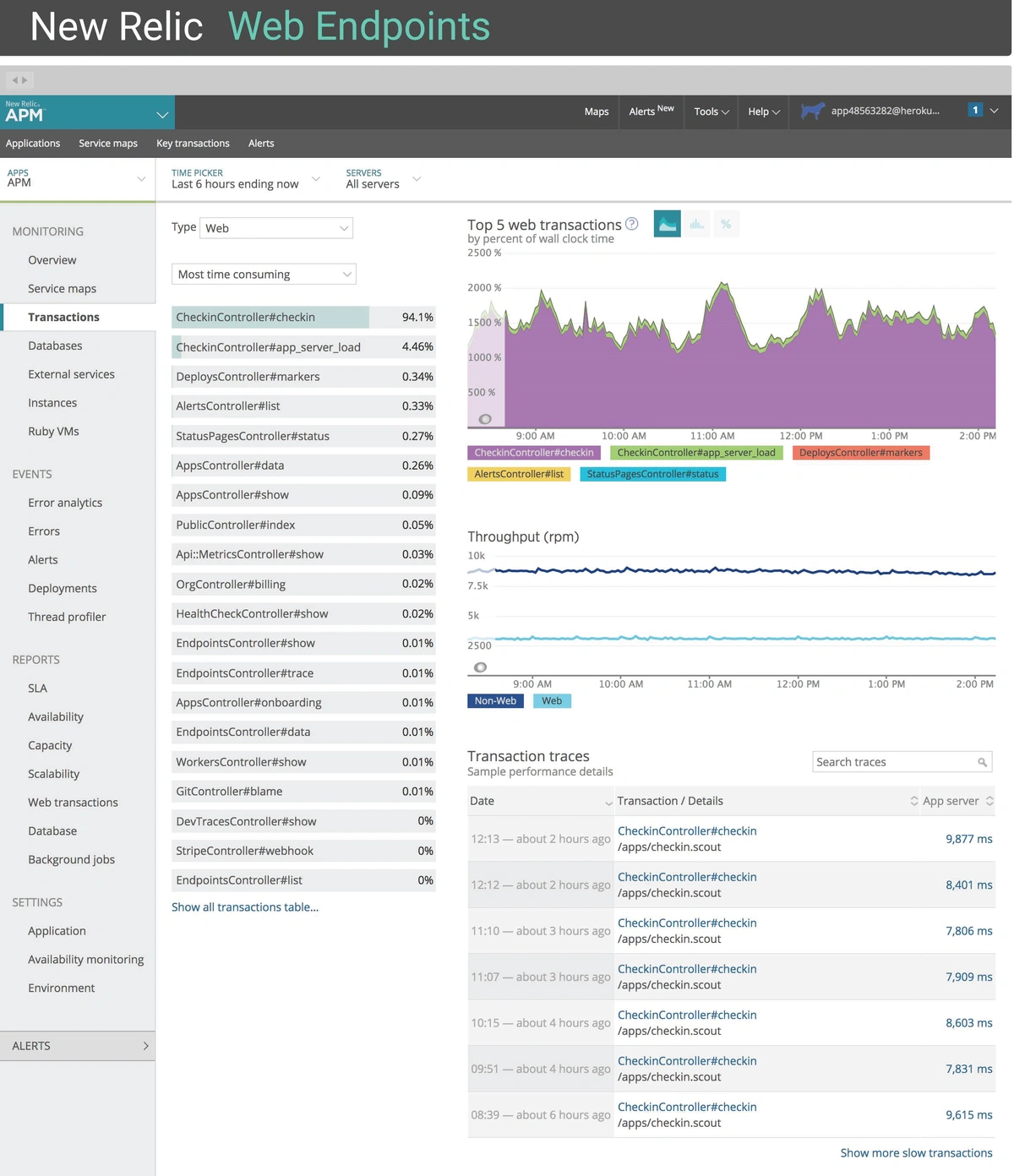Open Availability monitoring in Settings sidebar
This screenshot has height=1176, width=1014.
click(85, 960)
